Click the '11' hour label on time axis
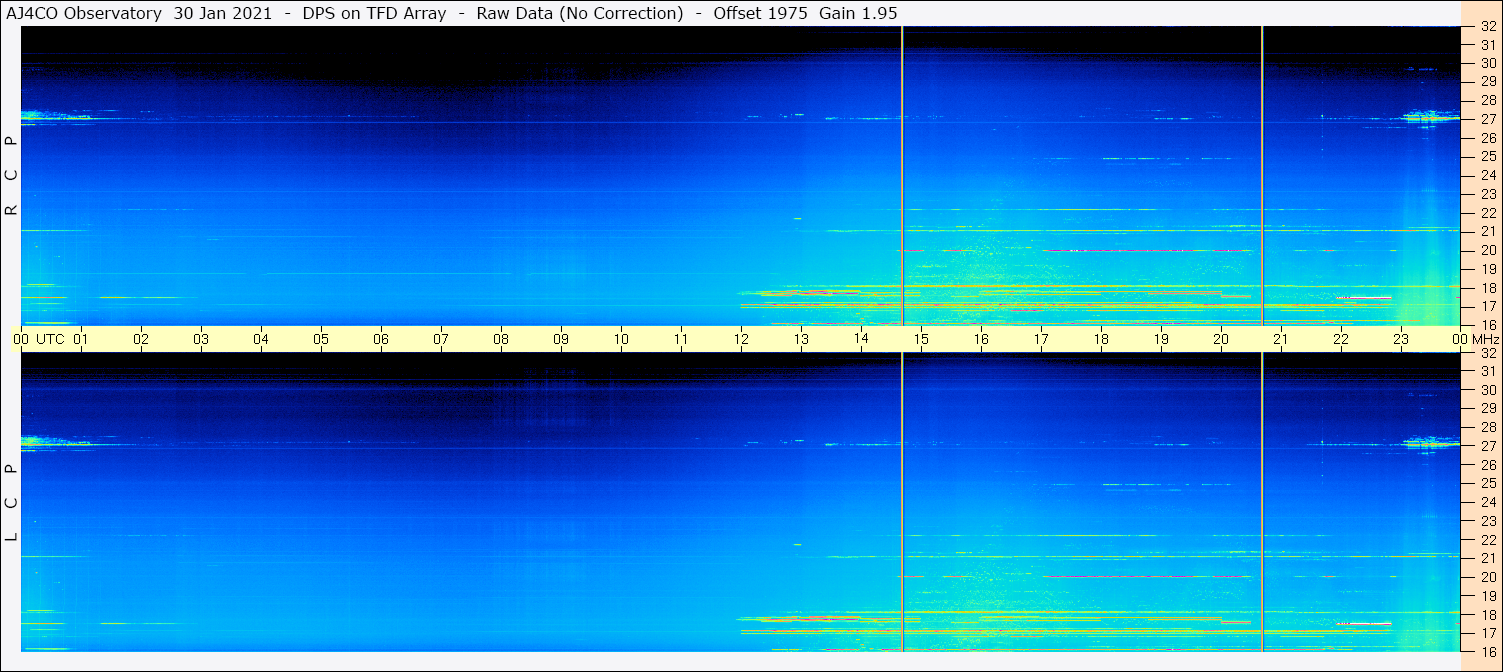 [x=681, y=339]
